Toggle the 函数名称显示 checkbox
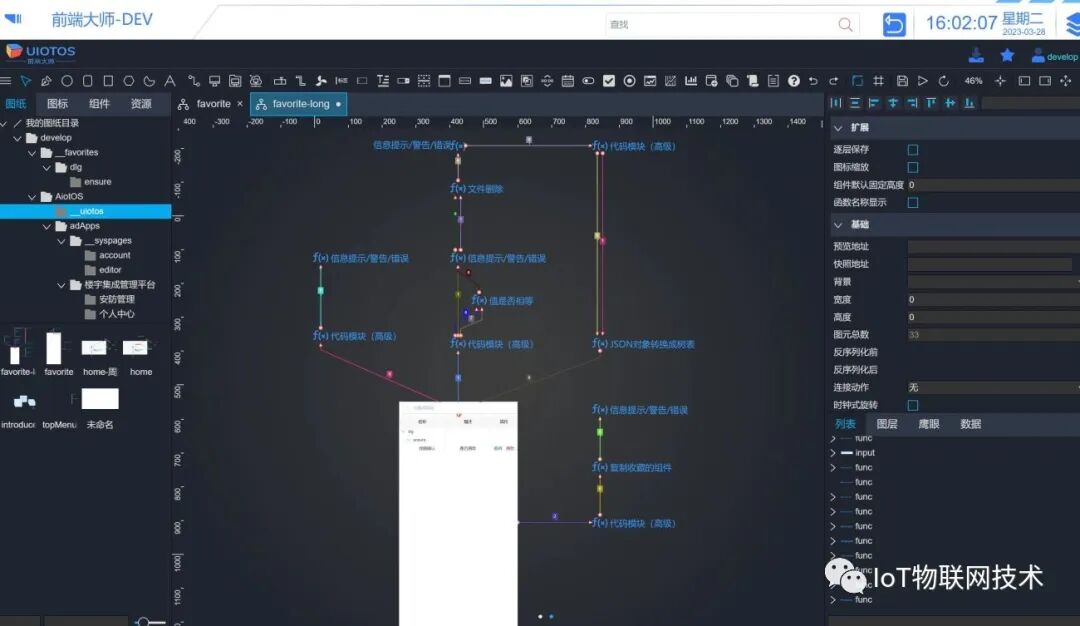 tap(913, 202)
